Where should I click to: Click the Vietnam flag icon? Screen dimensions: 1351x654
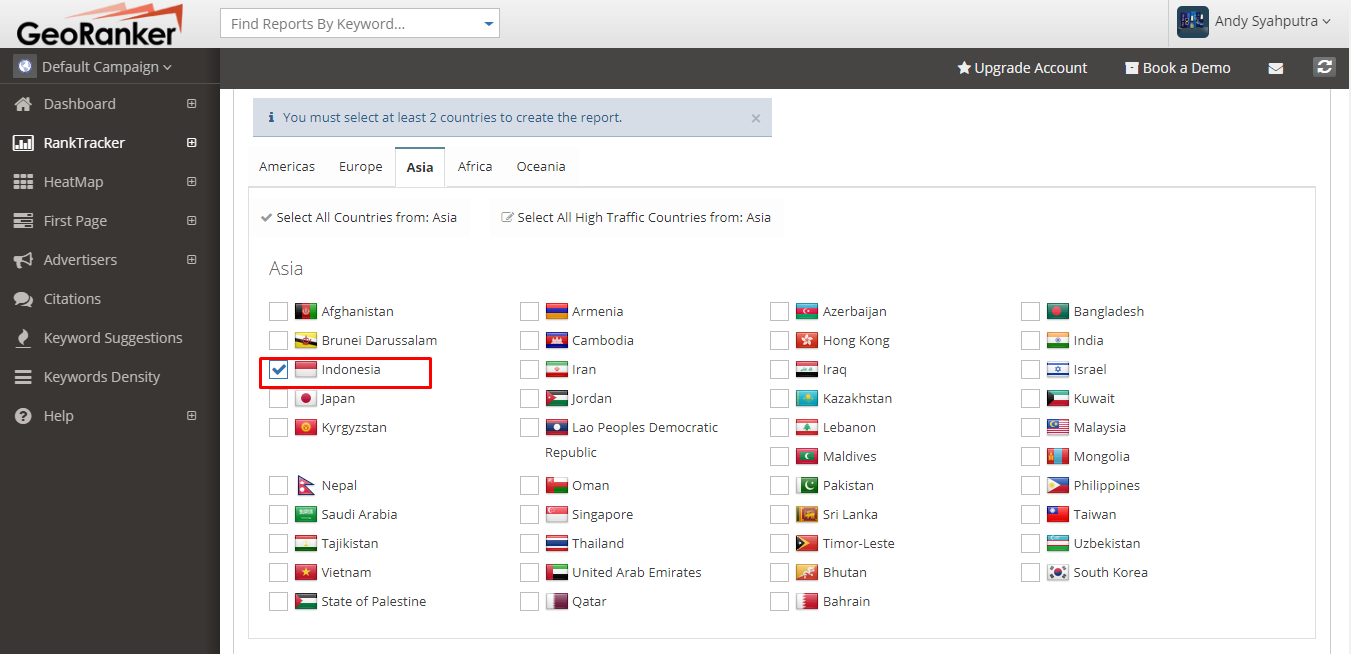coord(306,572)
